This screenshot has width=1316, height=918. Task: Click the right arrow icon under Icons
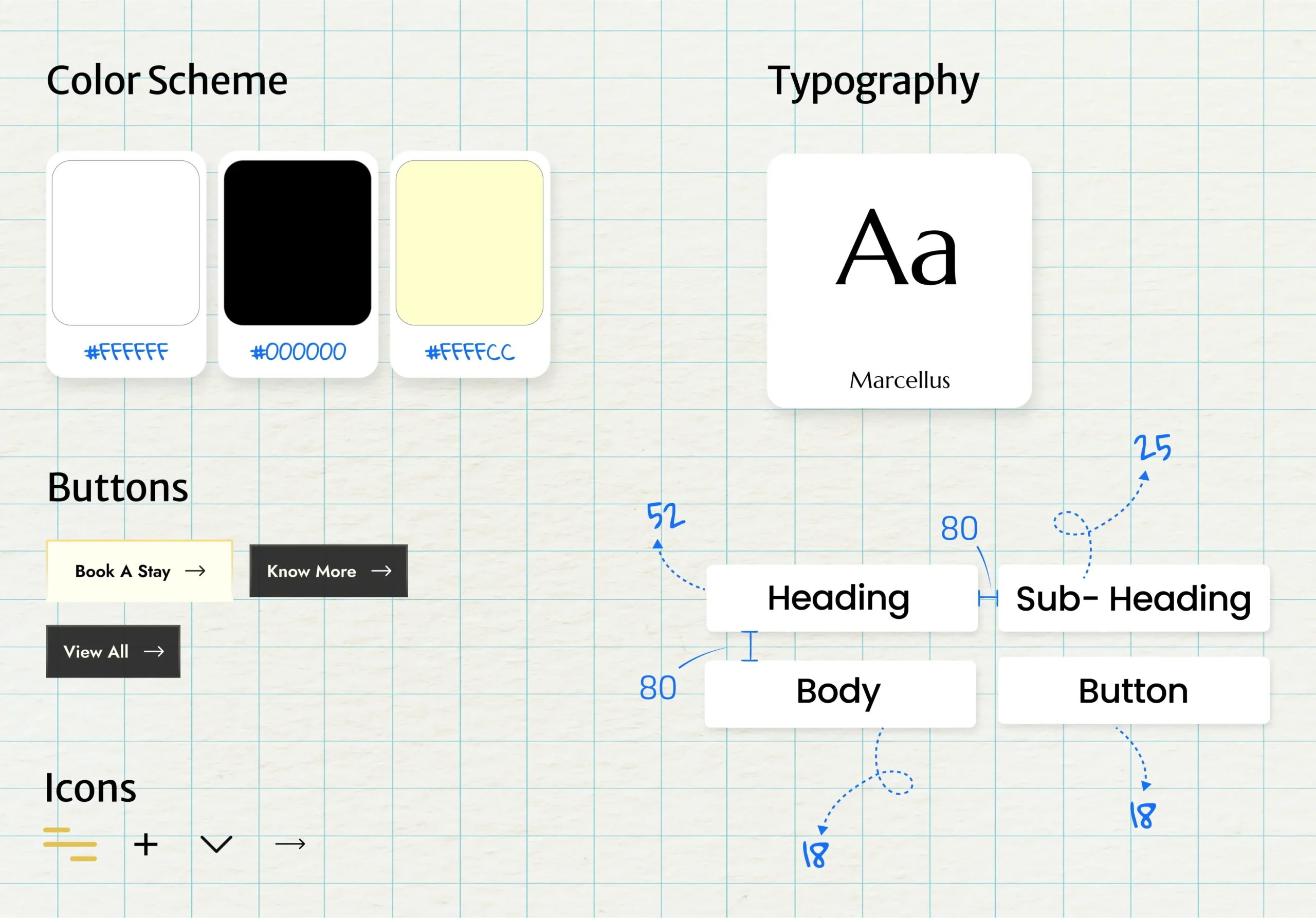(x=290, y=843)
